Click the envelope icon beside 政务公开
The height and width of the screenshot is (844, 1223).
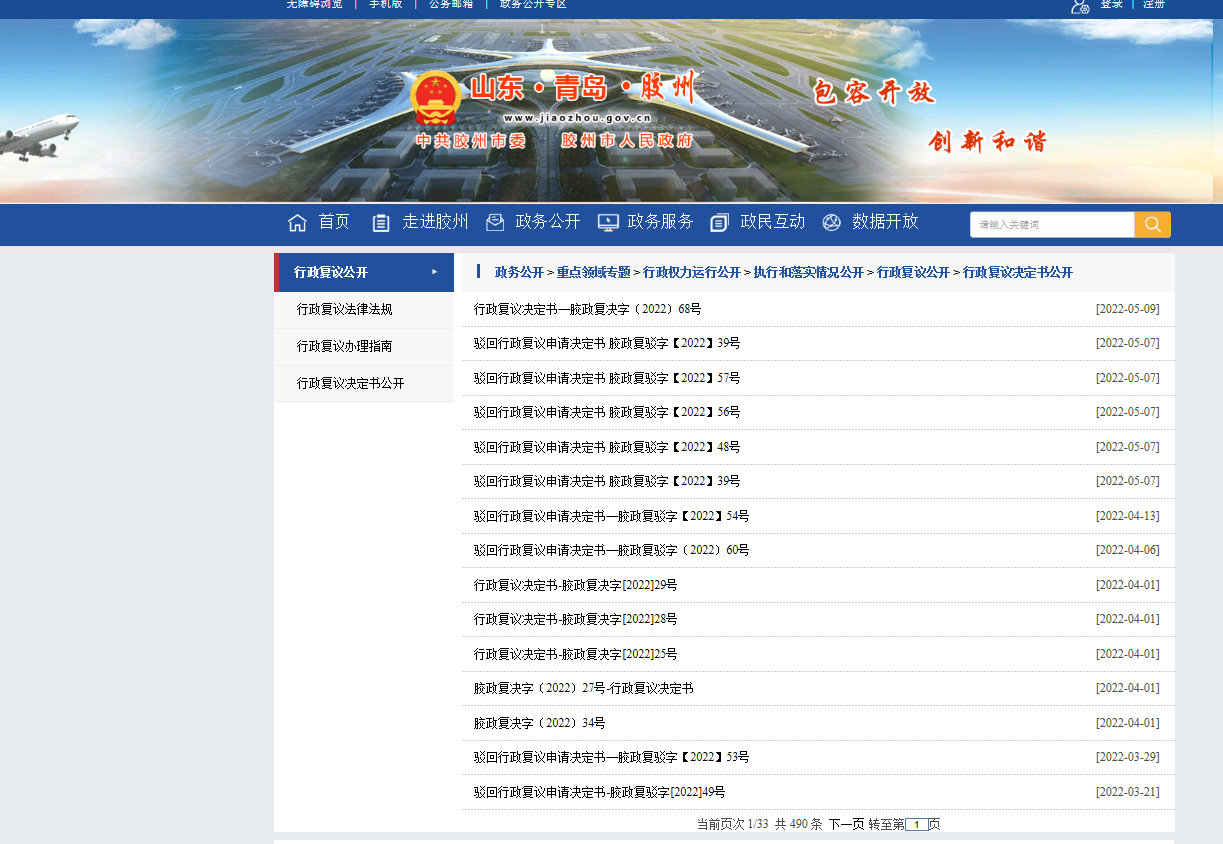[x=495, y=223]
